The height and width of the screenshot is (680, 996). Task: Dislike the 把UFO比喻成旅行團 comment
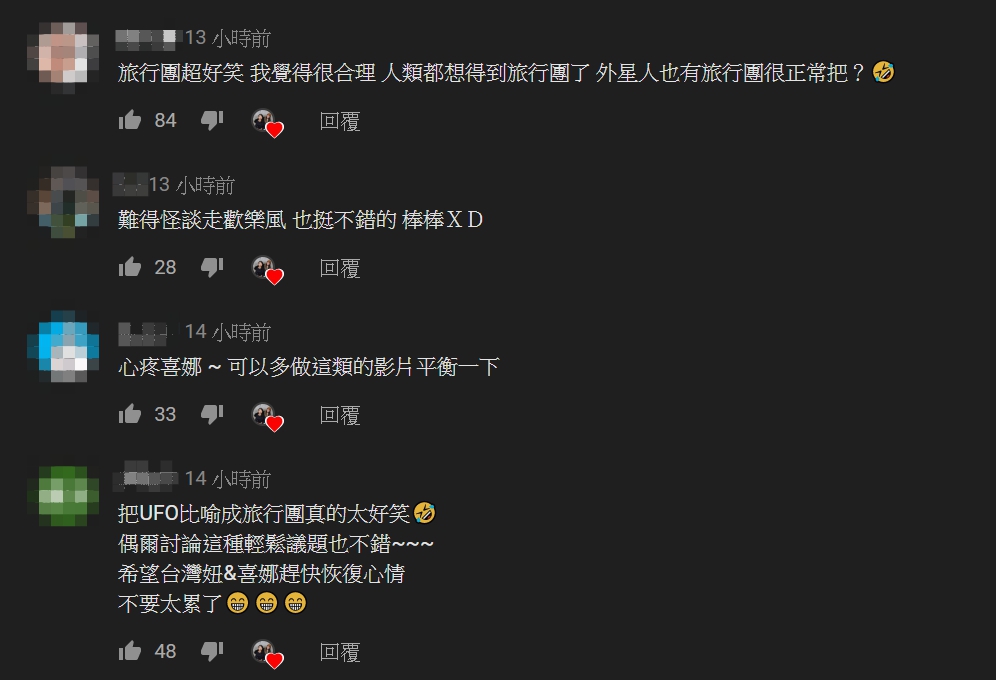(212, 651)
